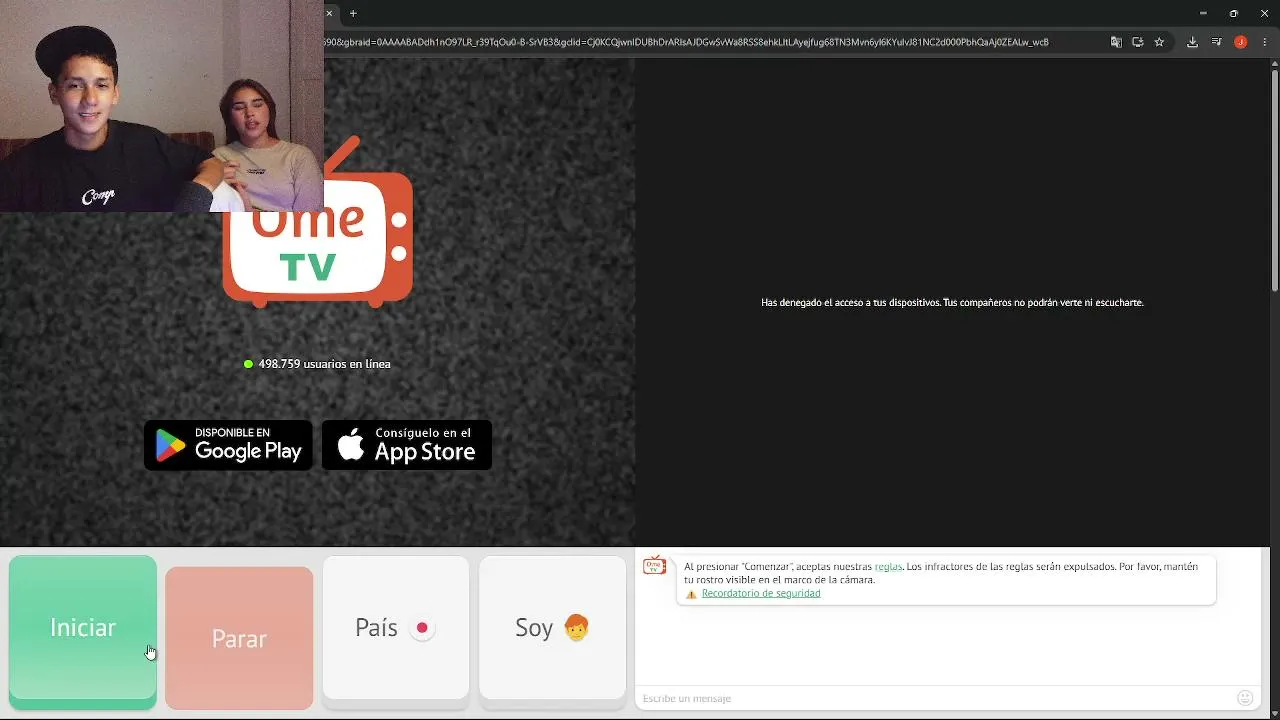Click the yellow safety warning triangle icon
1280x720 pixels.
[x=691, y=594]
